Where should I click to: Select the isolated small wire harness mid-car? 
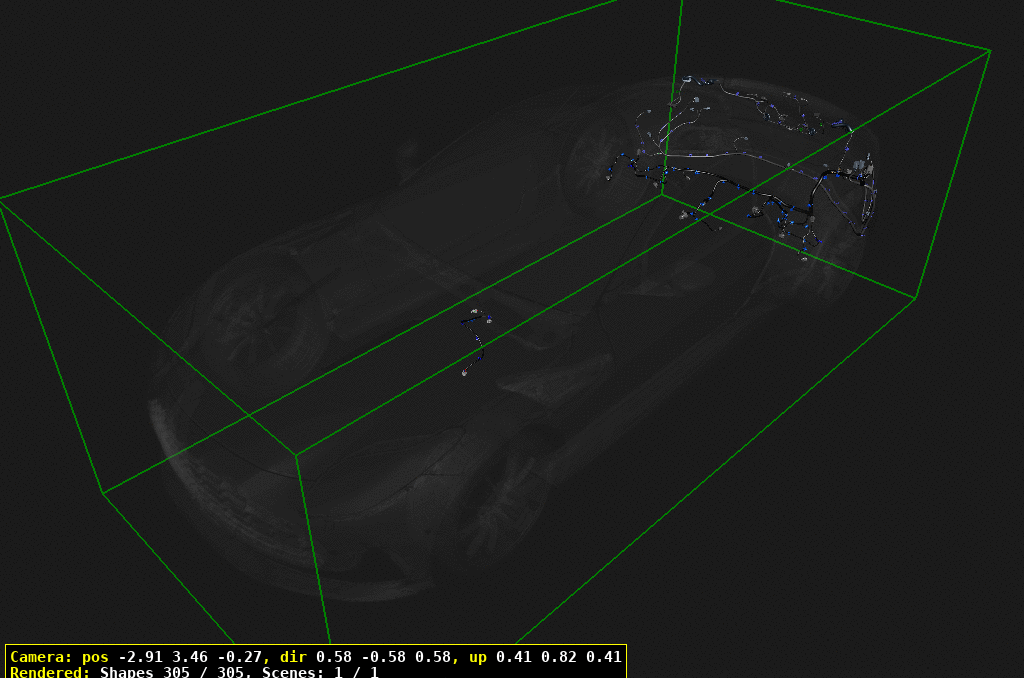[476, 342]
